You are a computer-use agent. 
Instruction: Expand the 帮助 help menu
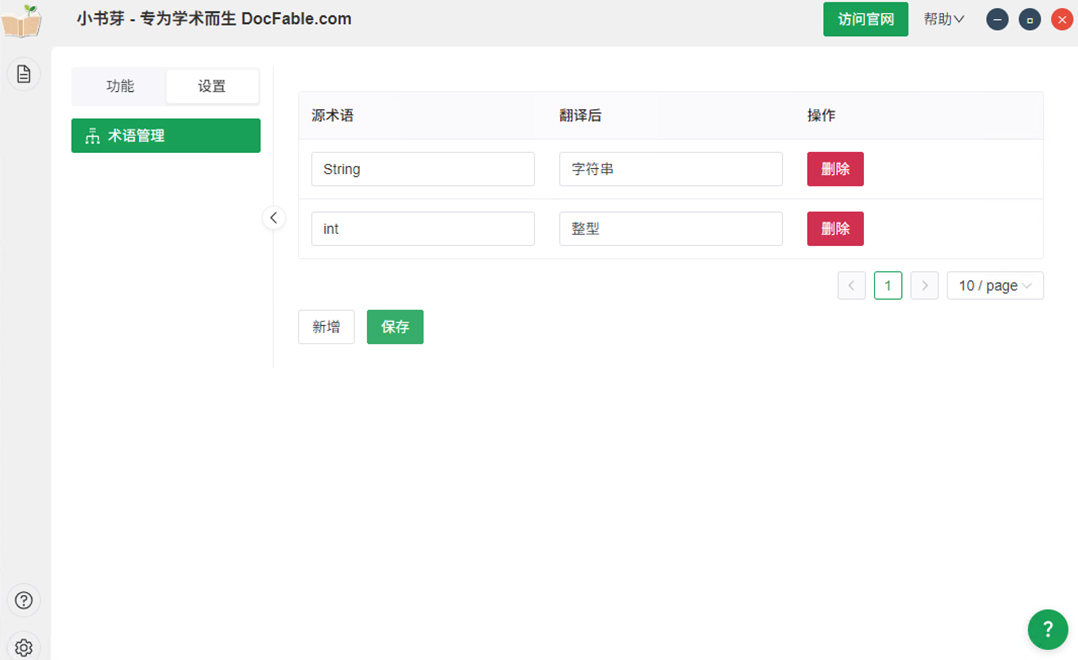pos(943,19)
